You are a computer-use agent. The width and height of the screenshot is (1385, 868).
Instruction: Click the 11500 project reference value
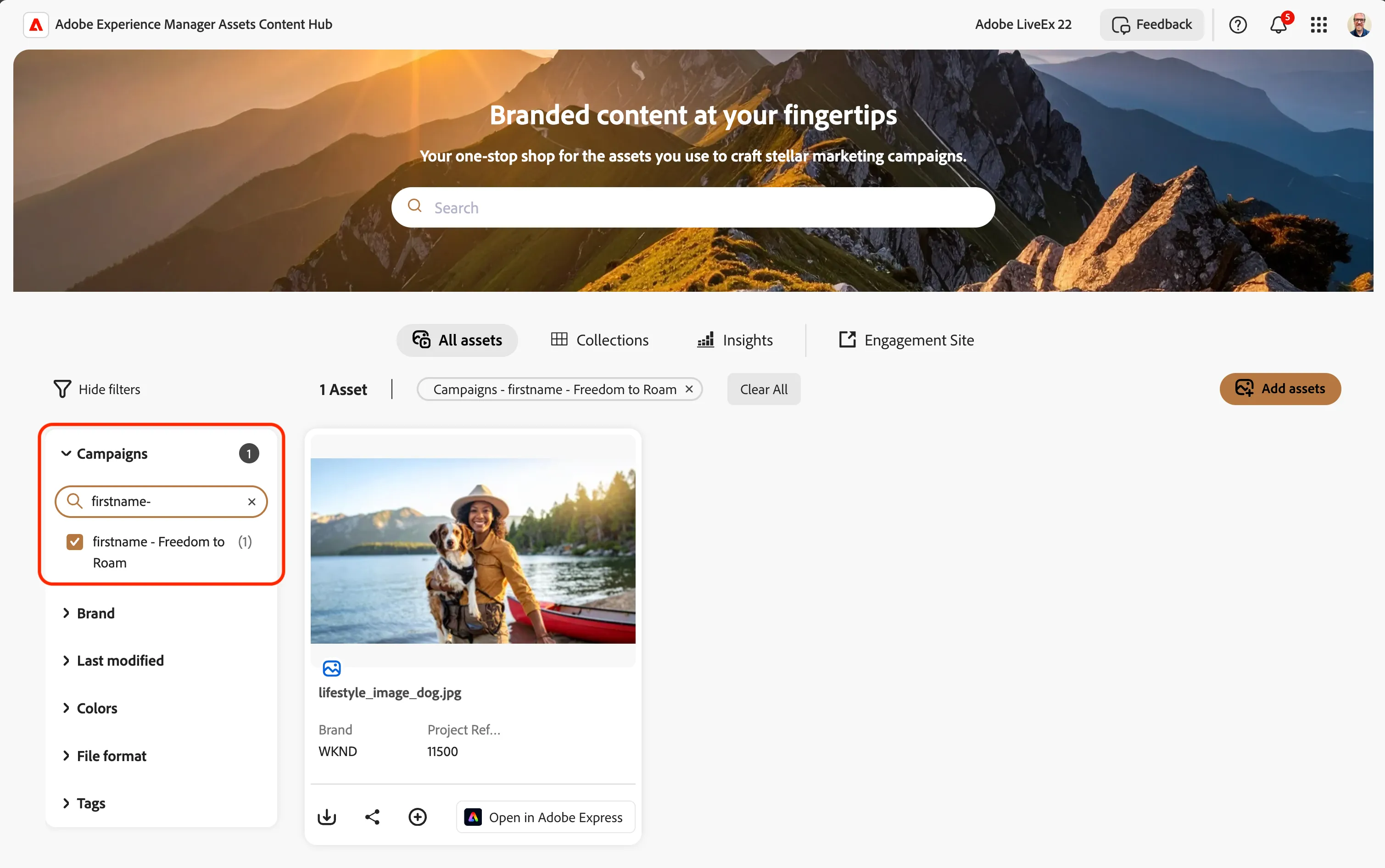tap(442, 751)
